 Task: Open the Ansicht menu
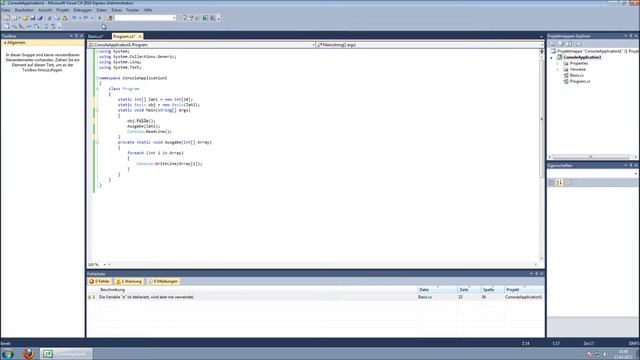(45, 10)
